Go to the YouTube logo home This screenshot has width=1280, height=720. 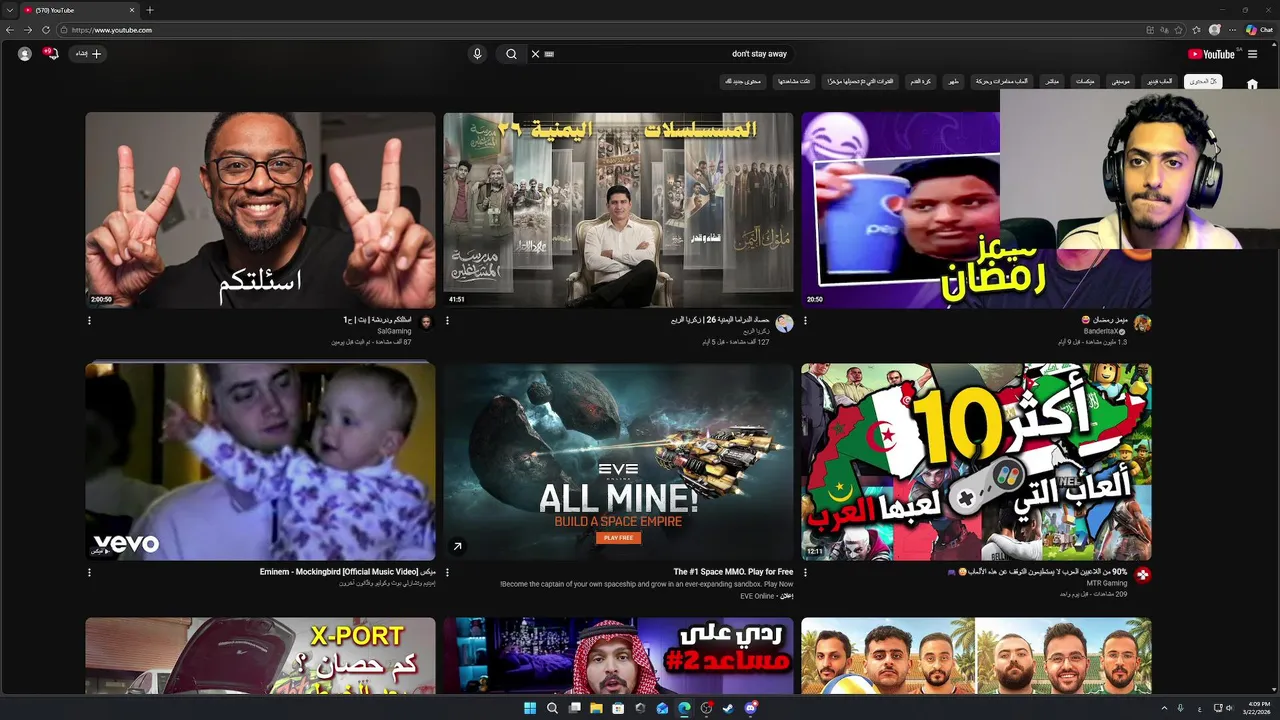click(x=1211, y=54)
